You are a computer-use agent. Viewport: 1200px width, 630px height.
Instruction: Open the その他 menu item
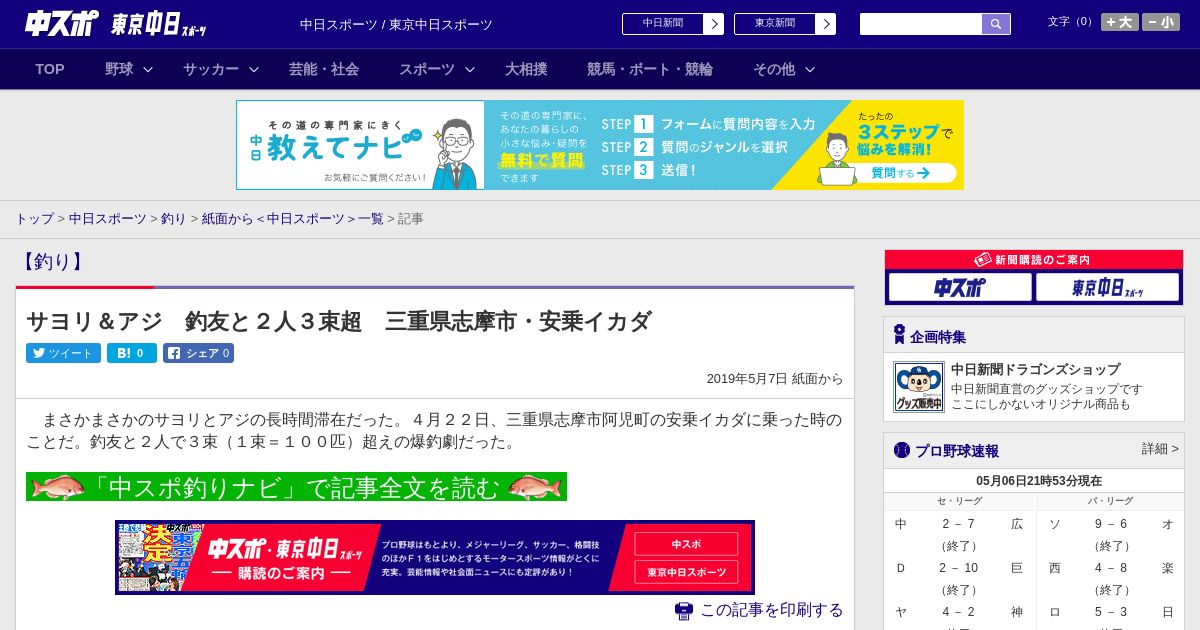click(774, 69)
